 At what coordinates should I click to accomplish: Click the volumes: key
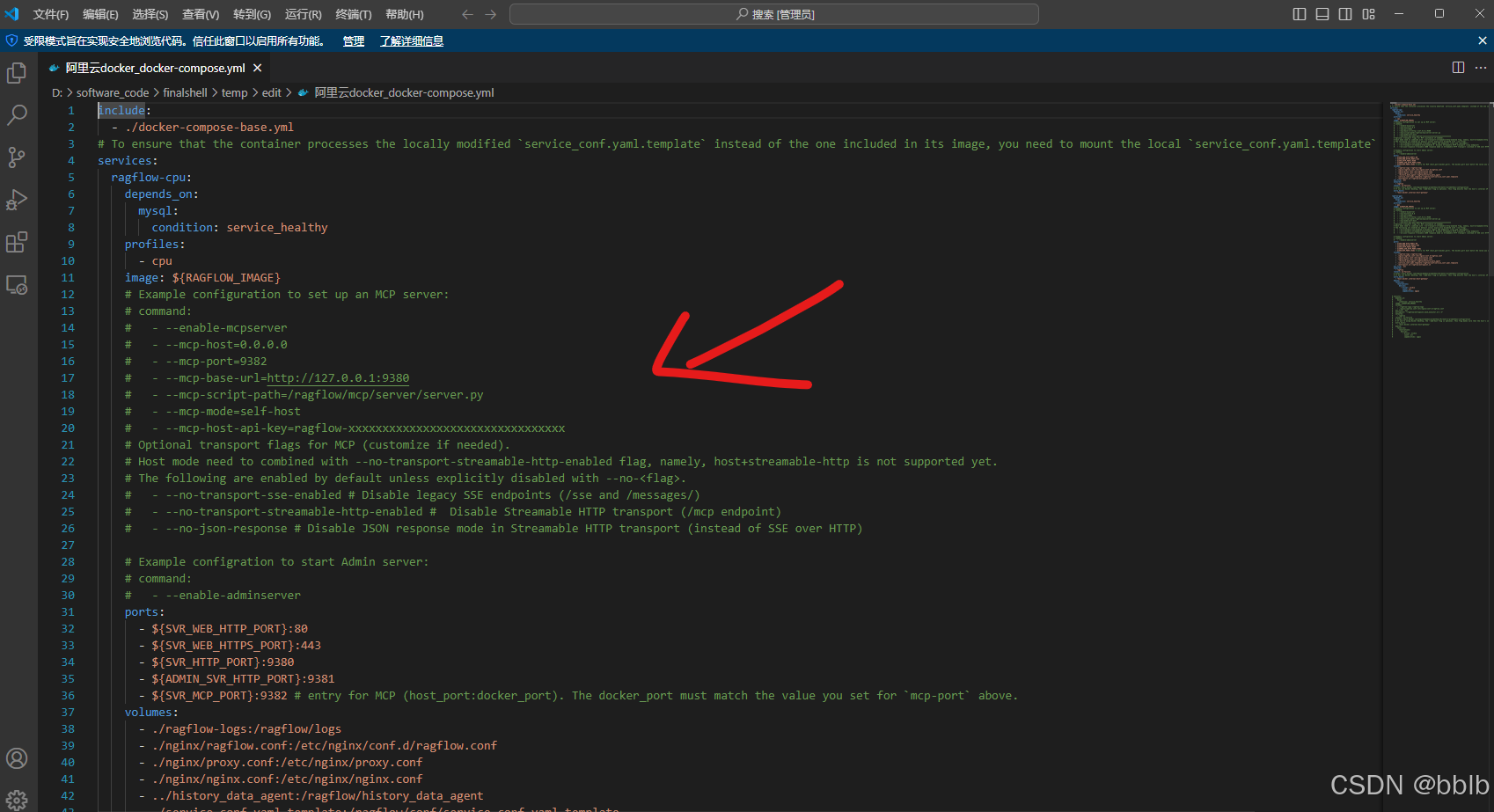(151, 713)
